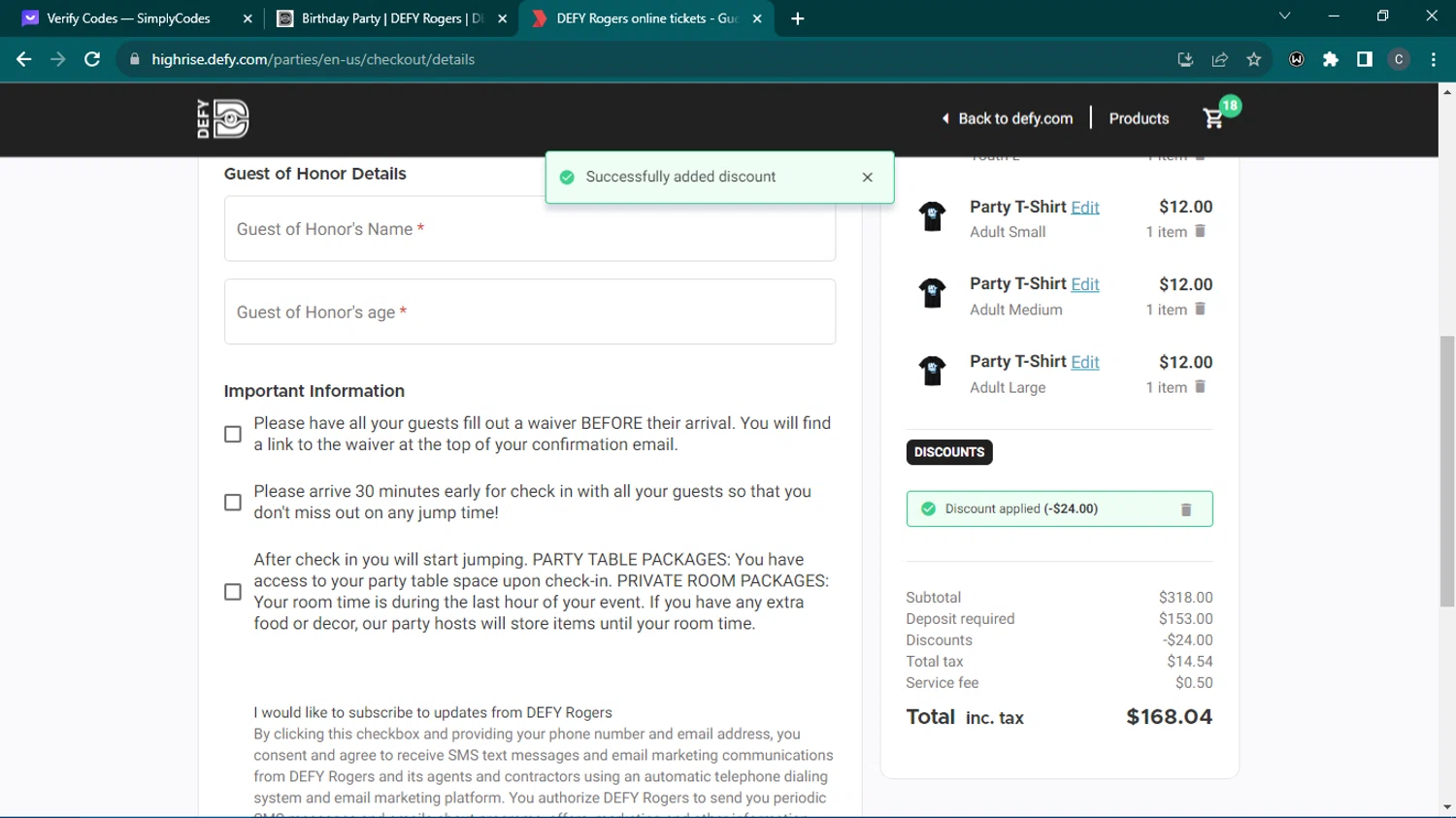Switch to Birthday Party DEFY Rogers tab
This screenshot has width=1456, height=818.
click(392, 18)
